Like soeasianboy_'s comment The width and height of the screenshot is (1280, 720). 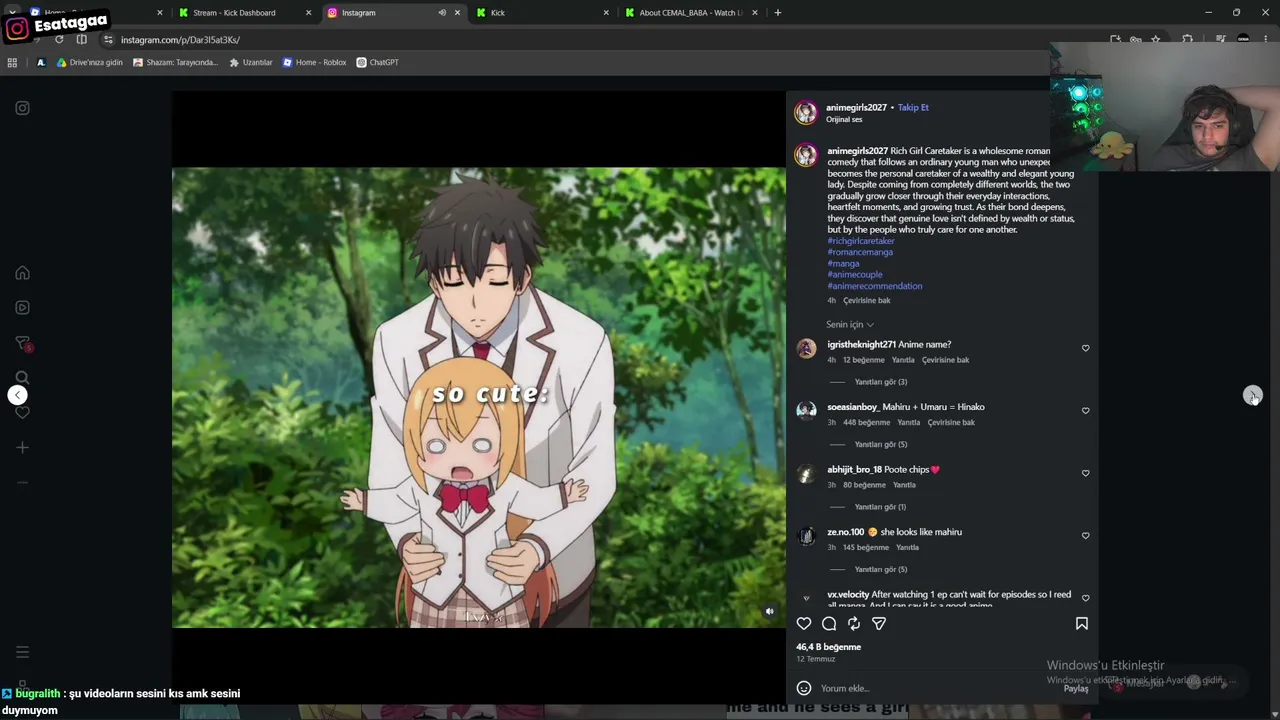coord(1085,410)
